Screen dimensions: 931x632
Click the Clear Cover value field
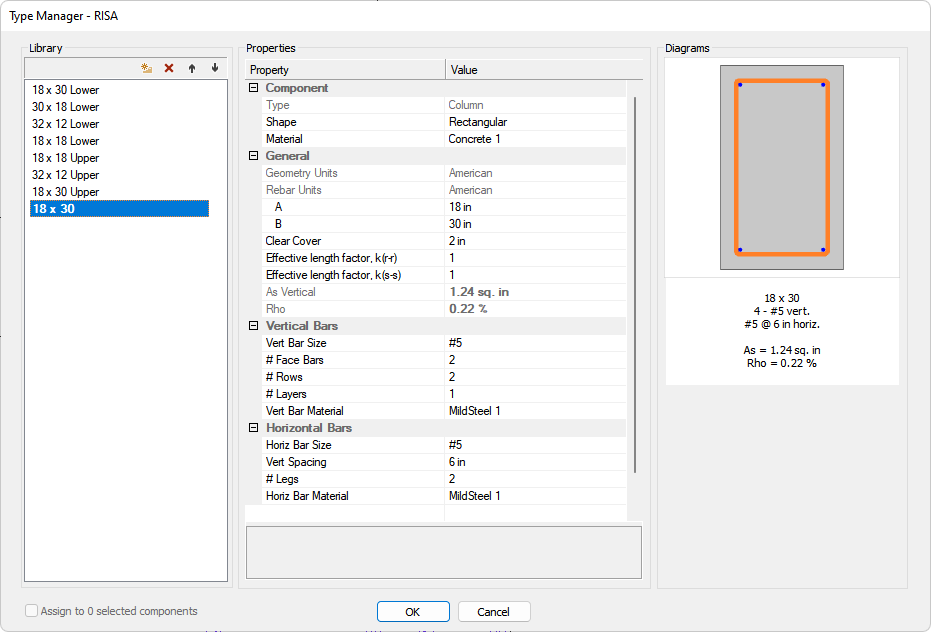pyautogui.click(x=535, y=241)
